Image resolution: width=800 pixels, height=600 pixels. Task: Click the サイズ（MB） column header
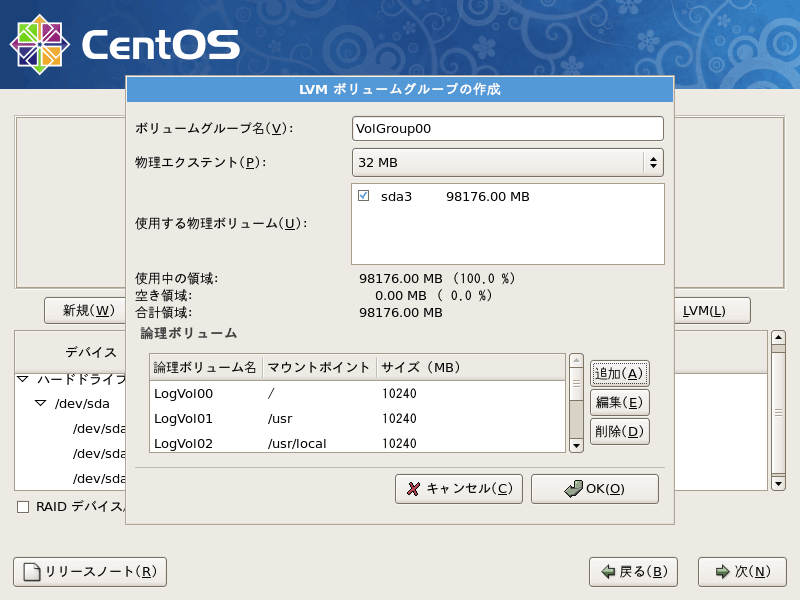point(420,366)
